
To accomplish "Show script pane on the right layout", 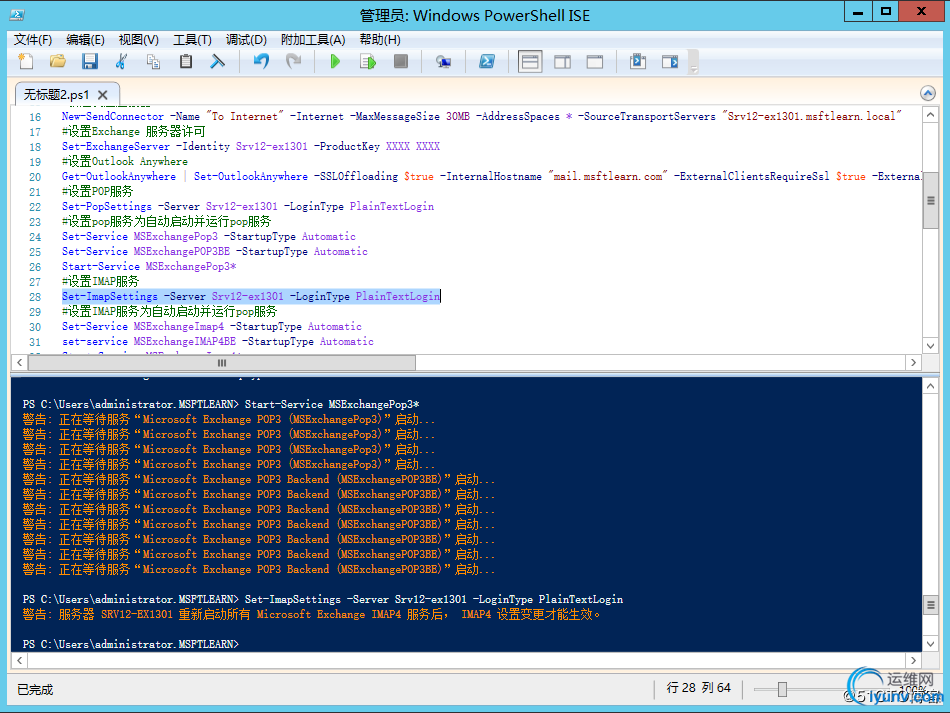I will (562, 62).
